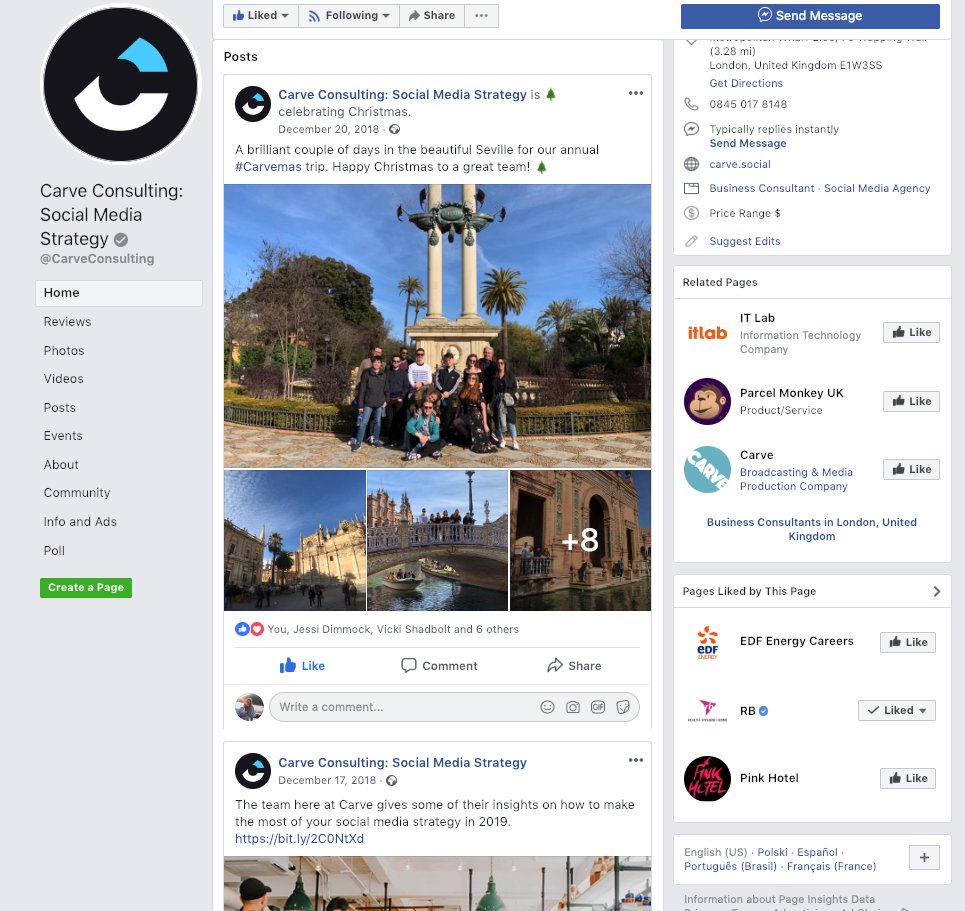Open Posts in the page sidebar
This screenshot has height=911, width=965.
coord(60,407)
